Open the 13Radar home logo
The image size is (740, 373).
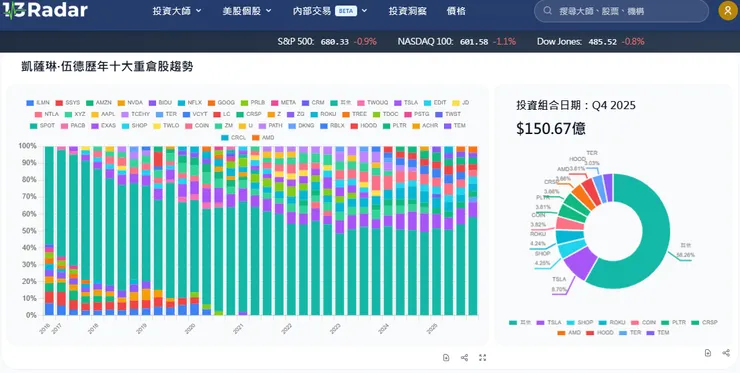click(45, 10)
